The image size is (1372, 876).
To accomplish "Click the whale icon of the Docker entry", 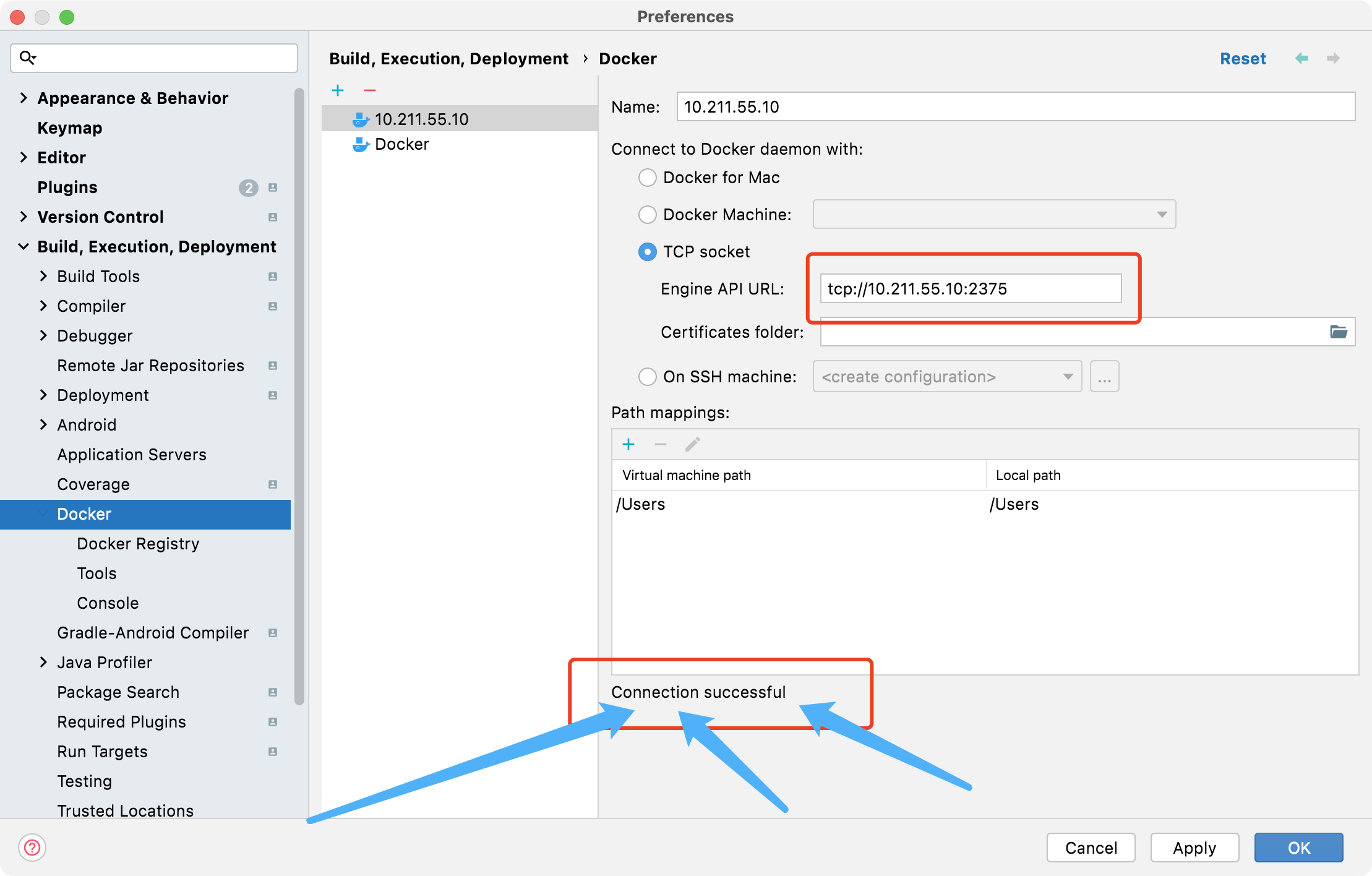I will (x=361, y=144).
